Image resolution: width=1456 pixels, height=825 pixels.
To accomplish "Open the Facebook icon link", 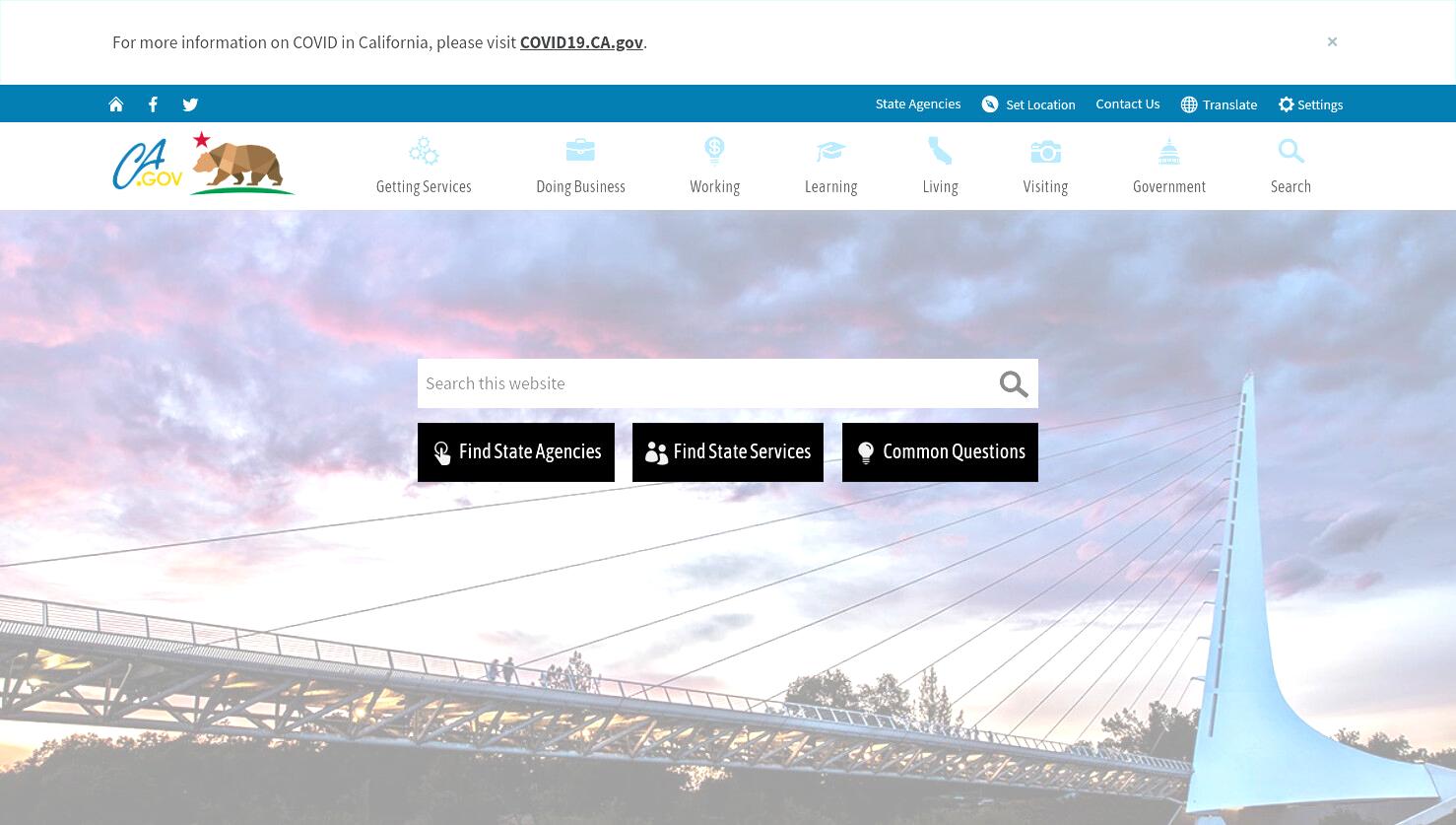I will tap(153, 104).
